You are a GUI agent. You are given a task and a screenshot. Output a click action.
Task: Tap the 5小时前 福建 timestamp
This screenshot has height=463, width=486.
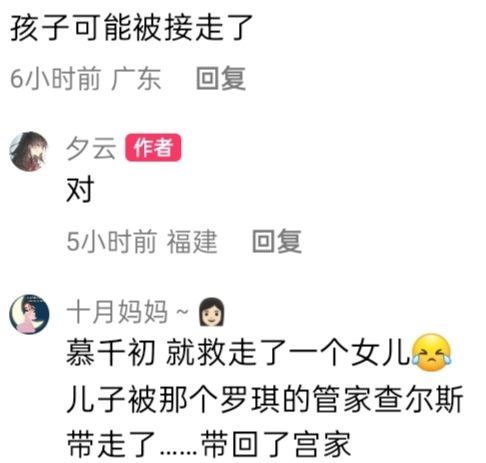click(x=142, y=241)
